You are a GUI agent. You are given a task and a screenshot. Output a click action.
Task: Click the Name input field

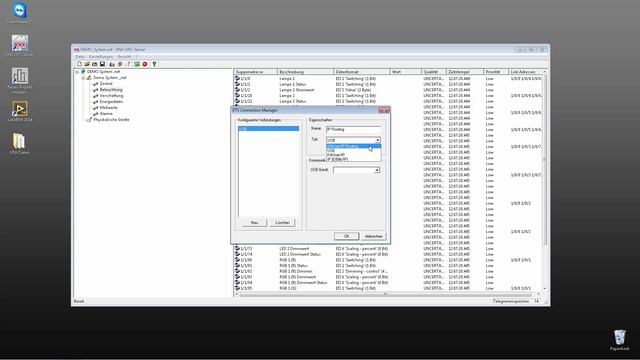(353, 129)
